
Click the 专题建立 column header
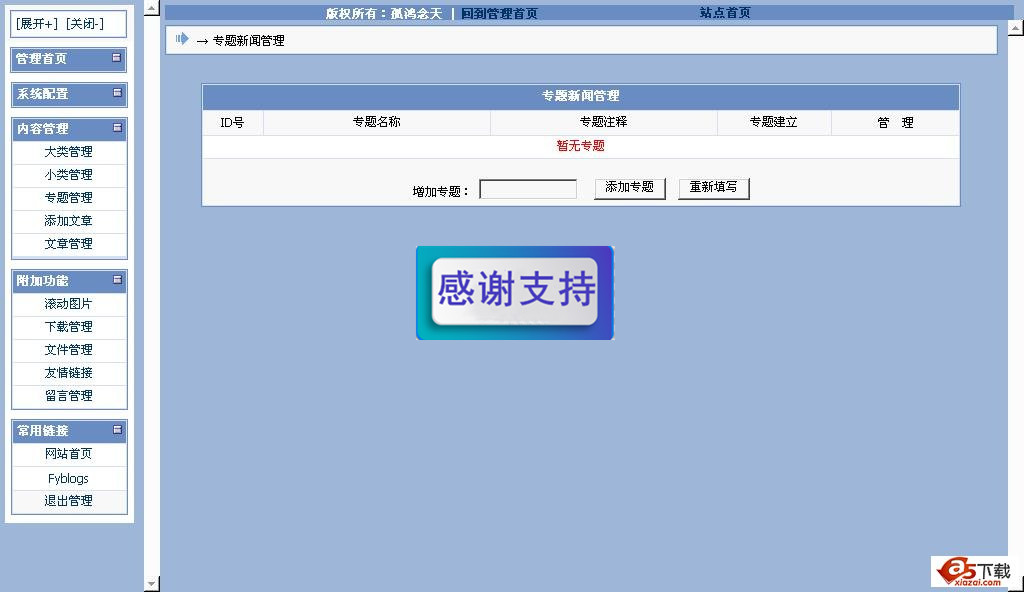tap(773, 122)
